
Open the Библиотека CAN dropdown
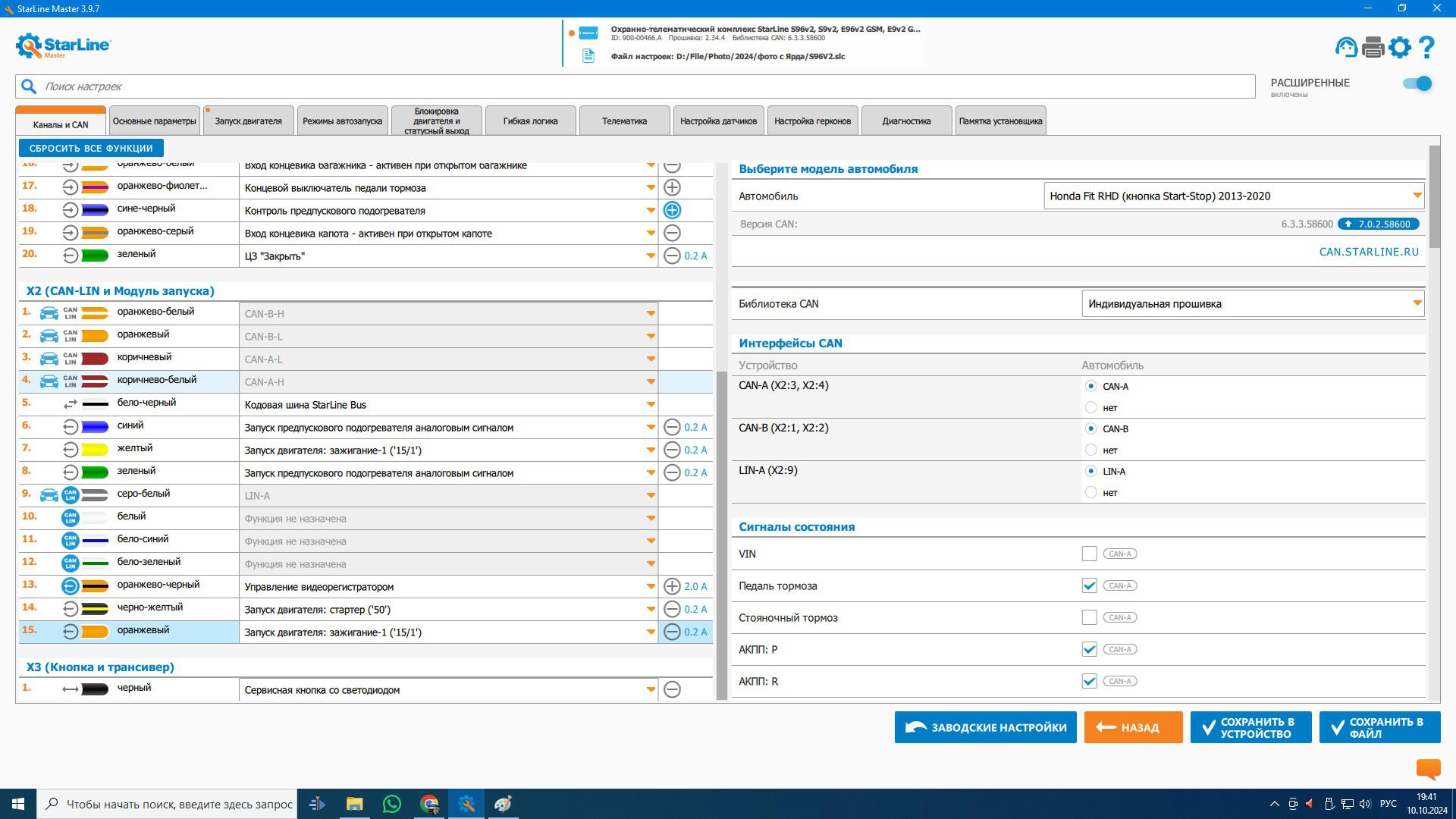pyautogui.click(x=1253, y=303)
